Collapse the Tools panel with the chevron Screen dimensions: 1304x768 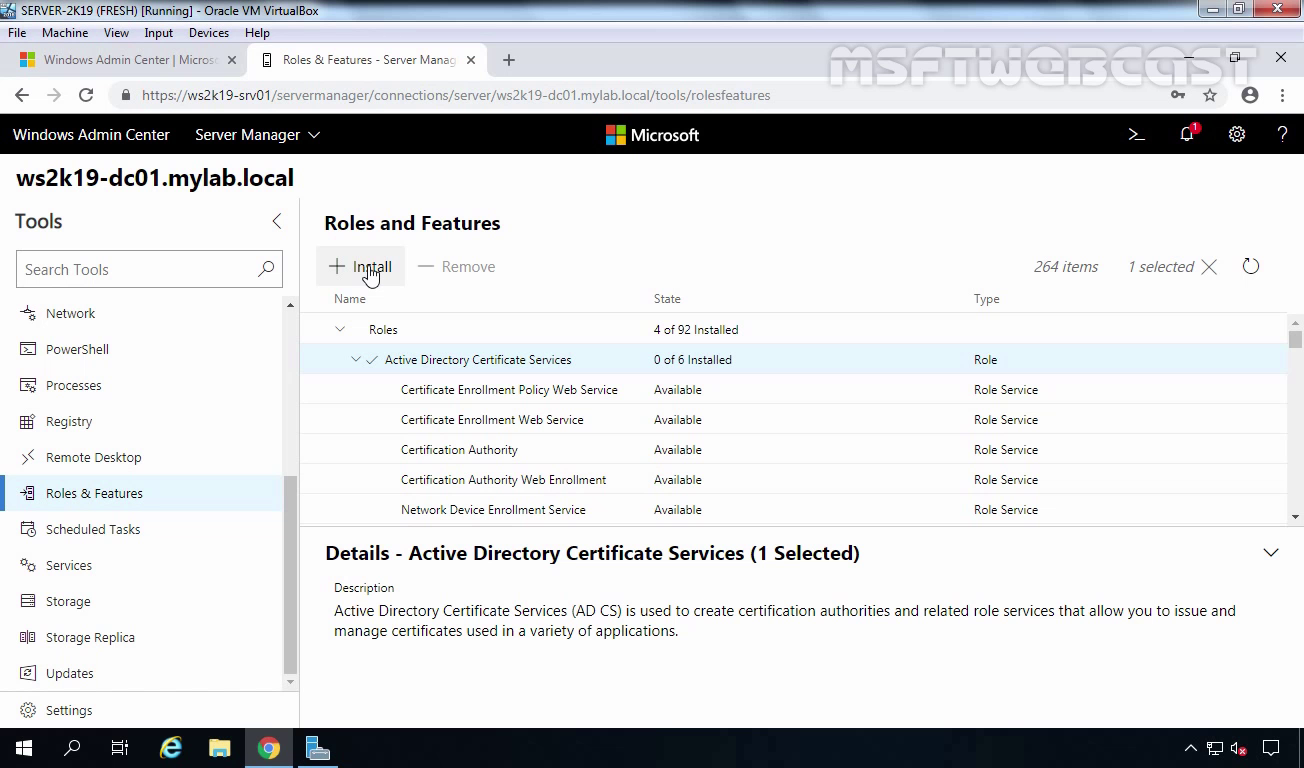coord(277,221)
